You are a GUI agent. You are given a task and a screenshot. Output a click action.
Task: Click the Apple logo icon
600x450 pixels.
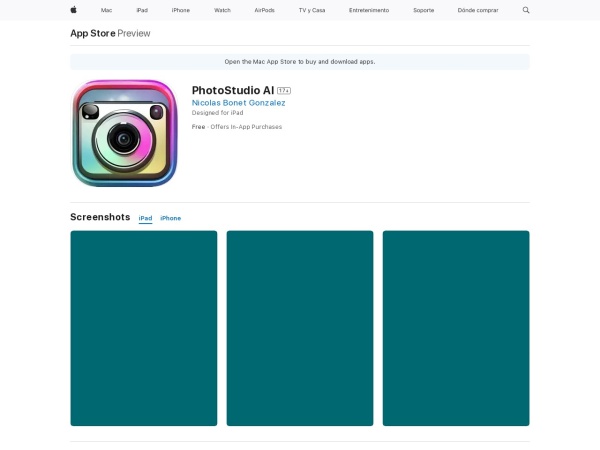pyautogui.click(x=73, y=10)
